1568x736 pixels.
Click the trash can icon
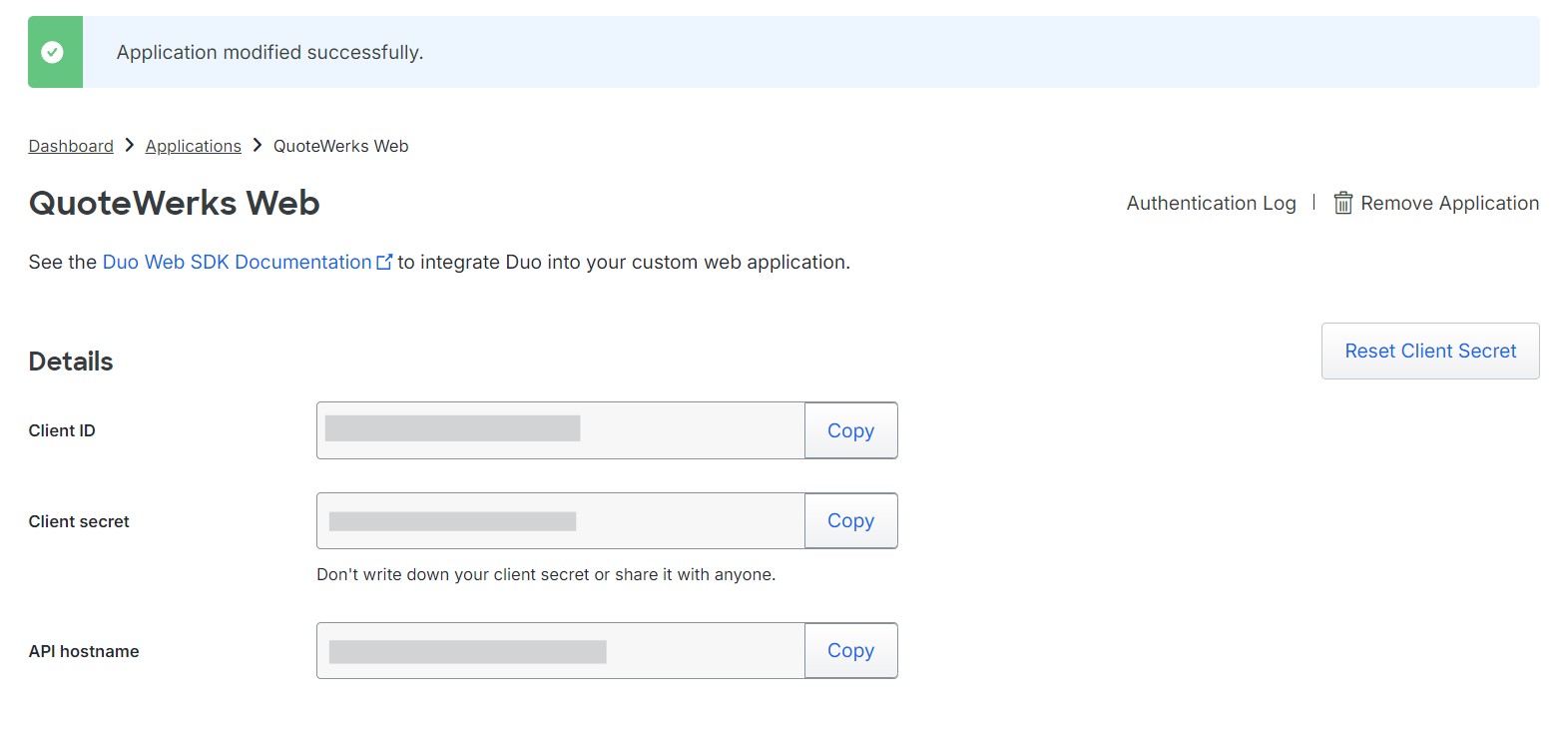1343,203
